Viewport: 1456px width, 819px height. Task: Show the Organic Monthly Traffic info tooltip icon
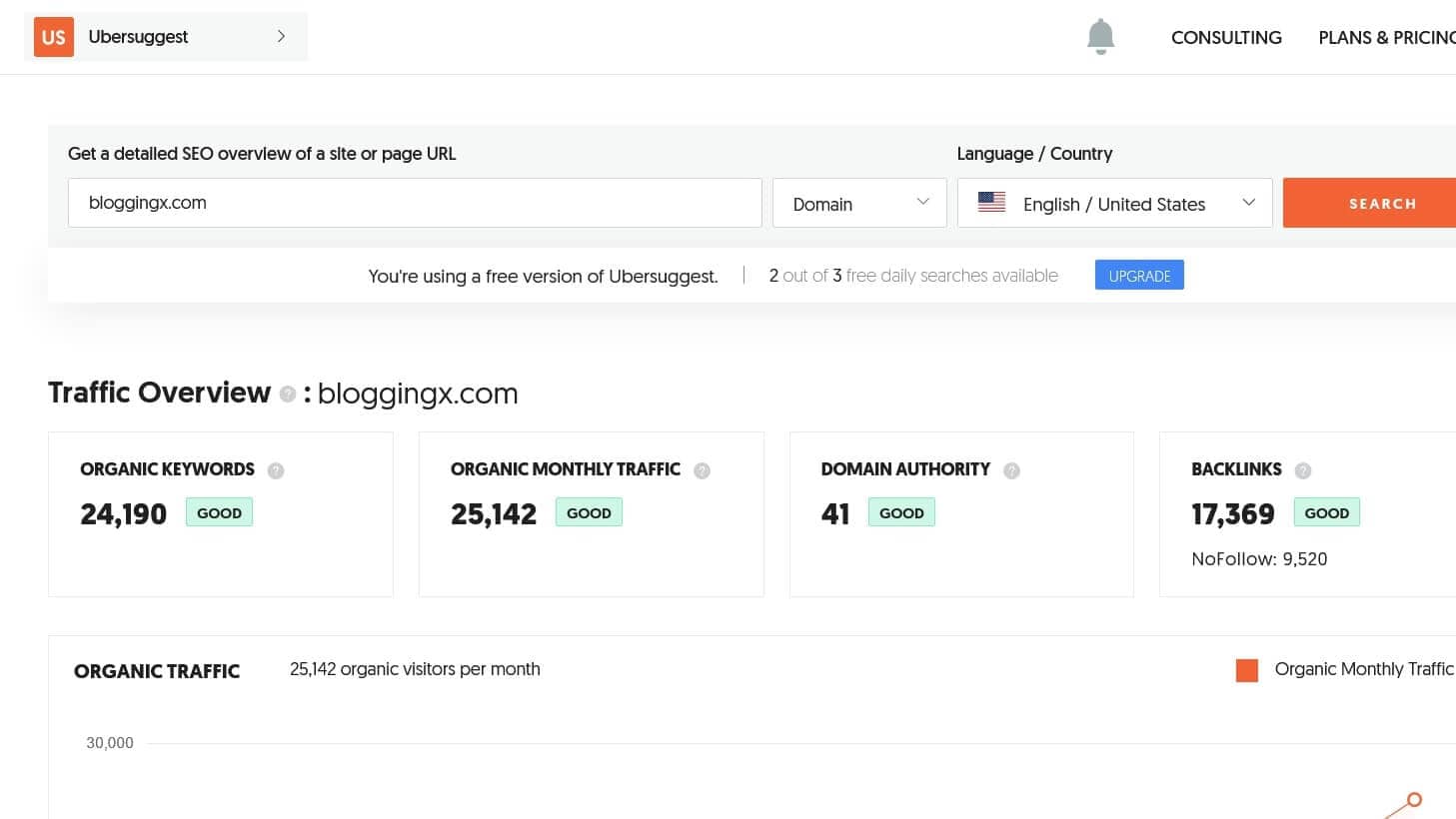point(702,470)
